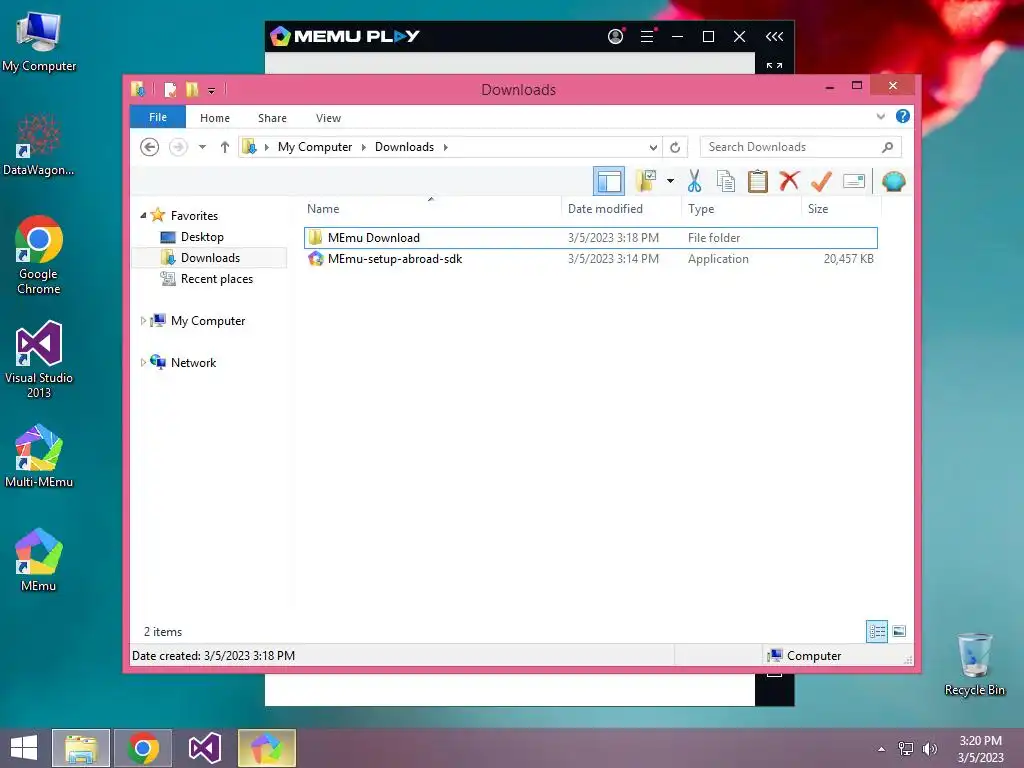Click the E-mail envelope toolbar icon
The width and height of the screenshot is (1024, 768).
(x=854, y=181)
